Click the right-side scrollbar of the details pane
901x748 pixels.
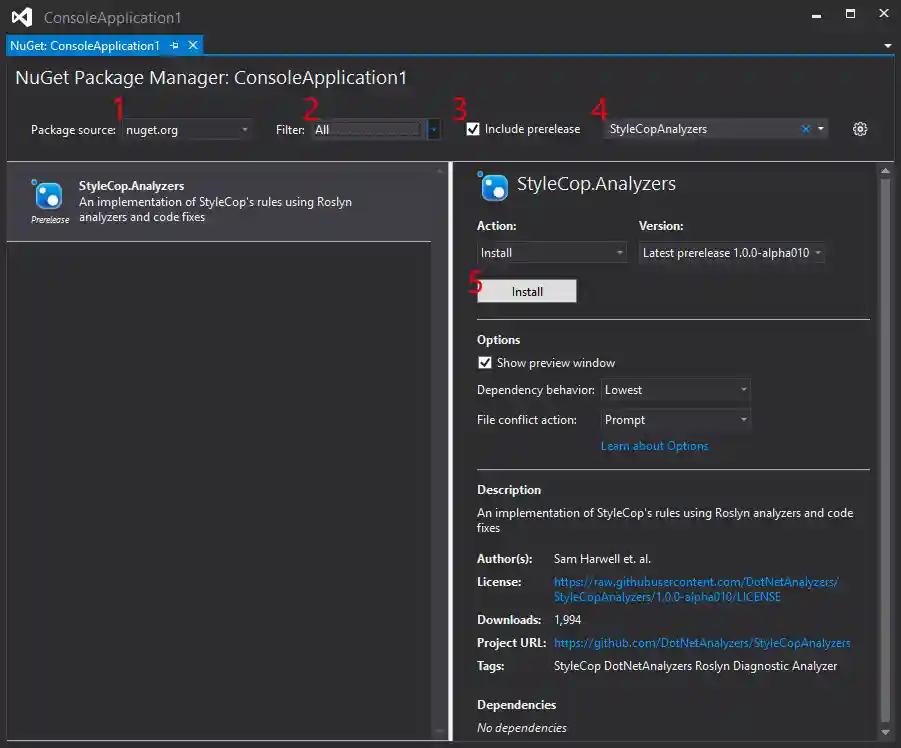pyautogui.click(x=884, y=400)
